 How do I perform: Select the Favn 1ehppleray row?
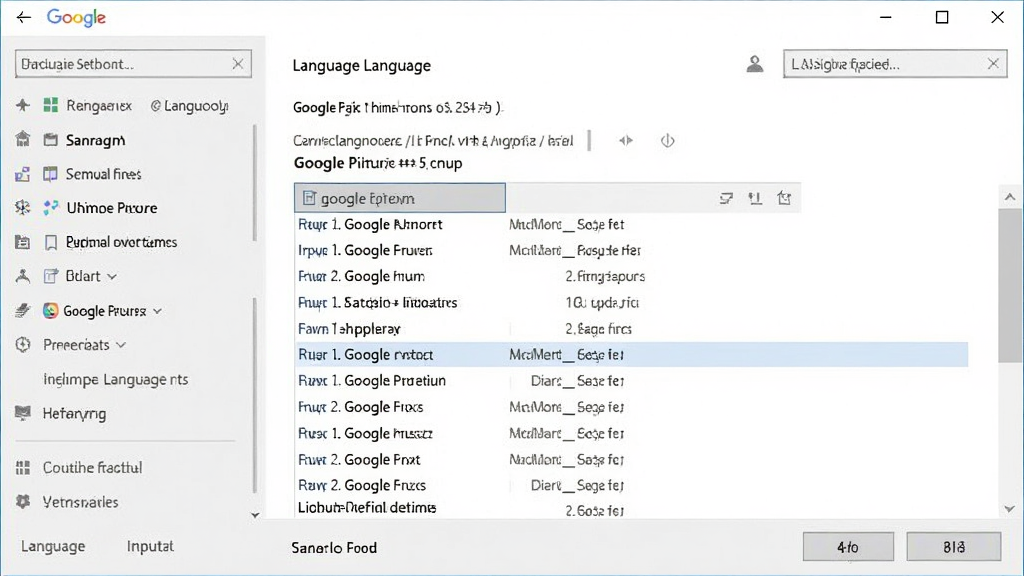[632, 329]
